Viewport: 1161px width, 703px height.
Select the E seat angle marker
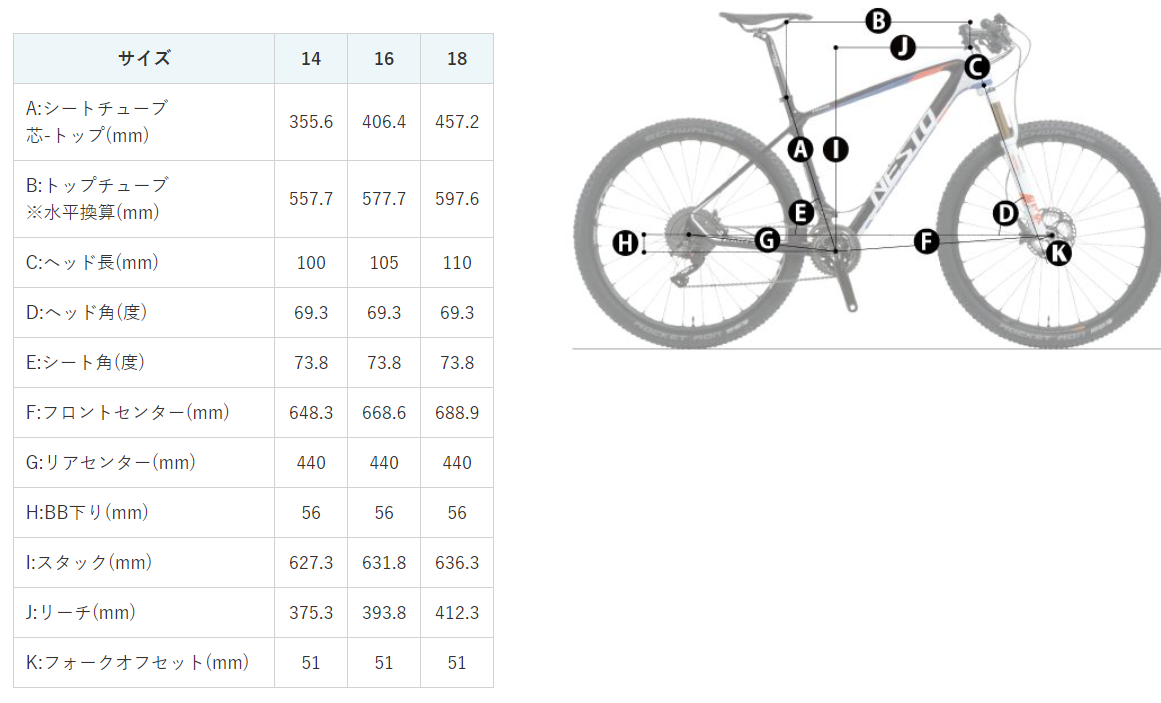[800, 213]
